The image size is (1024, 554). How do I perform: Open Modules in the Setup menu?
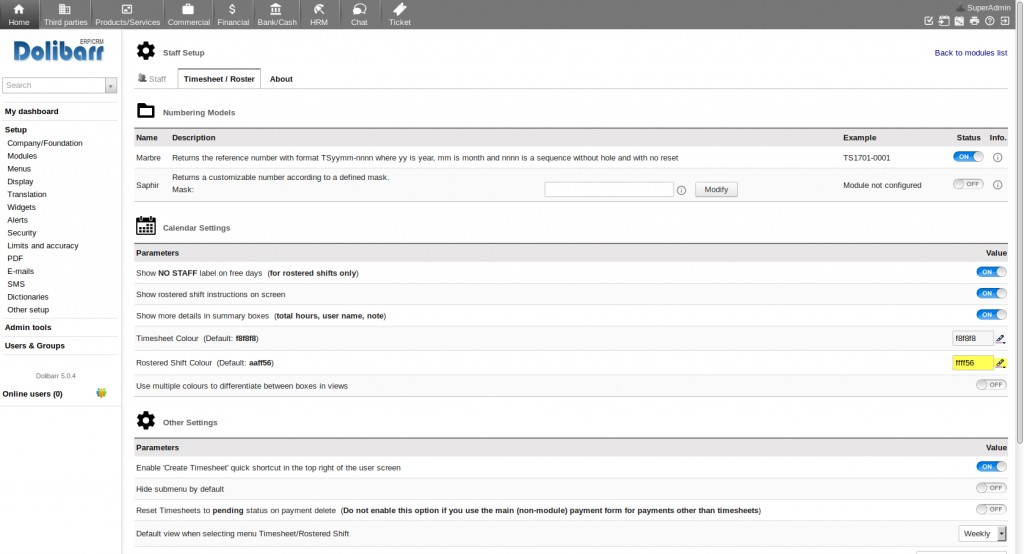coord(22,156)
